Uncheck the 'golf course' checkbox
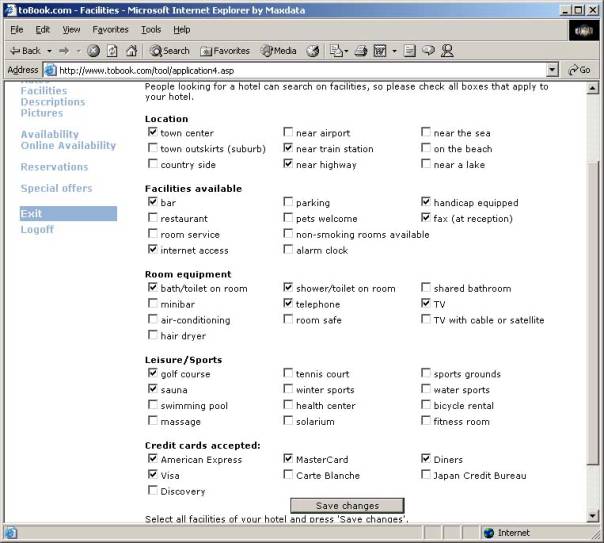This screenshot has height=543, width=604. (x=153, y=374)
